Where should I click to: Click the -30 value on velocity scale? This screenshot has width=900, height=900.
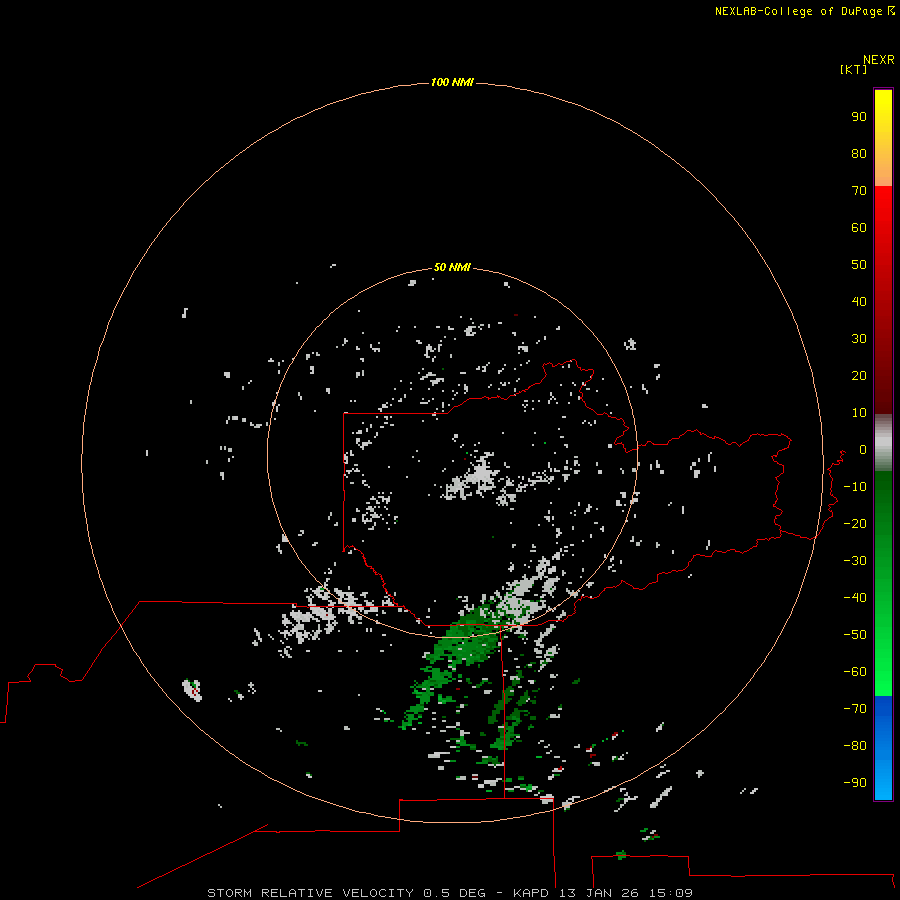pyautogui.click(x=855, y=561)
